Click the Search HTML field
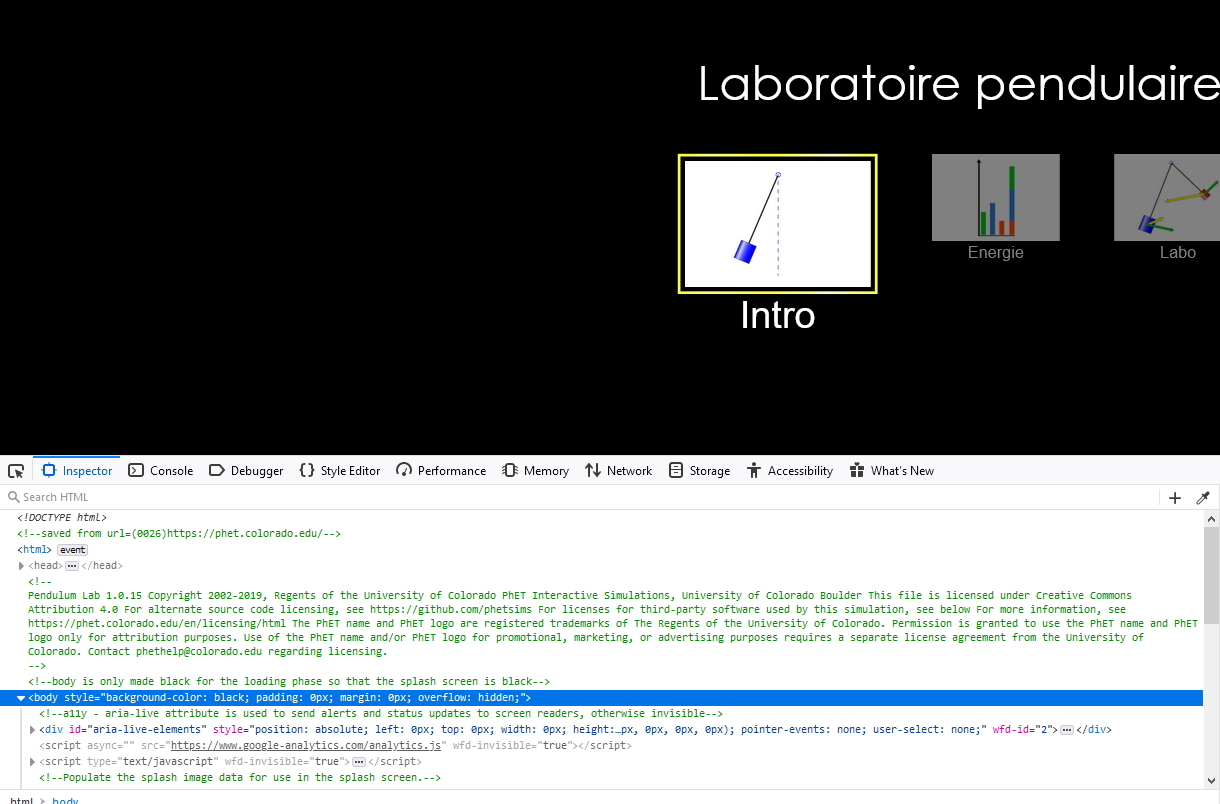Image resolution: width=1220 pixels, height=804 pixels. [x=580, y=497]
